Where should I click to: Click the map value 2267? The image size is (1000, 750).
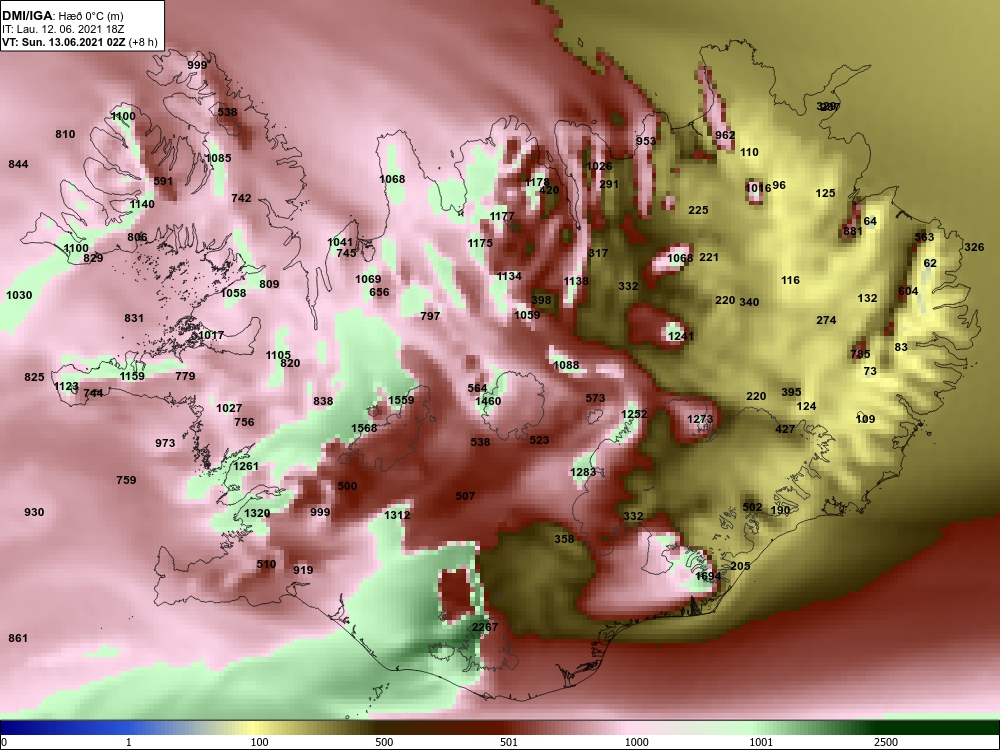(x=485, y=627)
